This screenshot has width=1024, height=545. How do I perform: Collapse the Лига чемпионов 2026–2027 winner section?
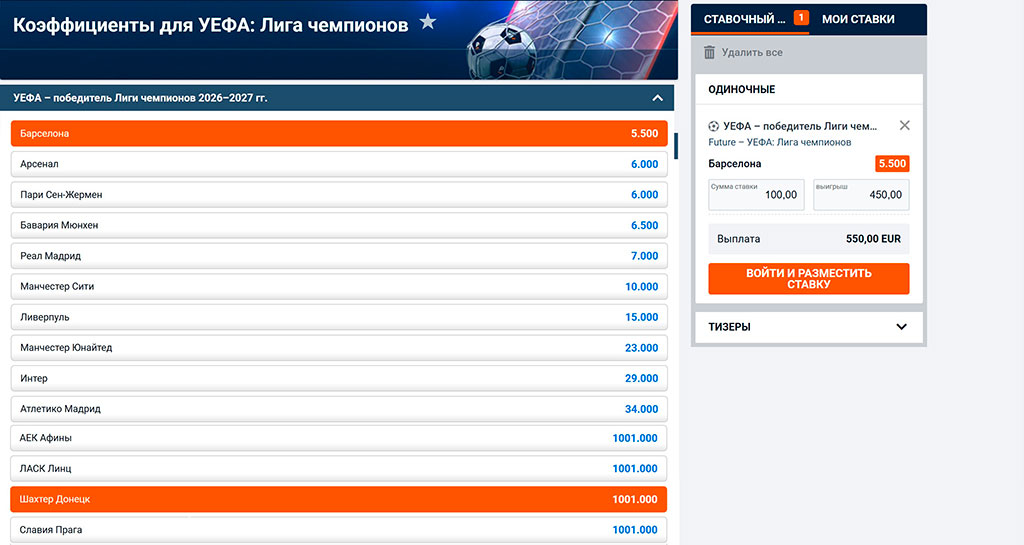[658, 98]
